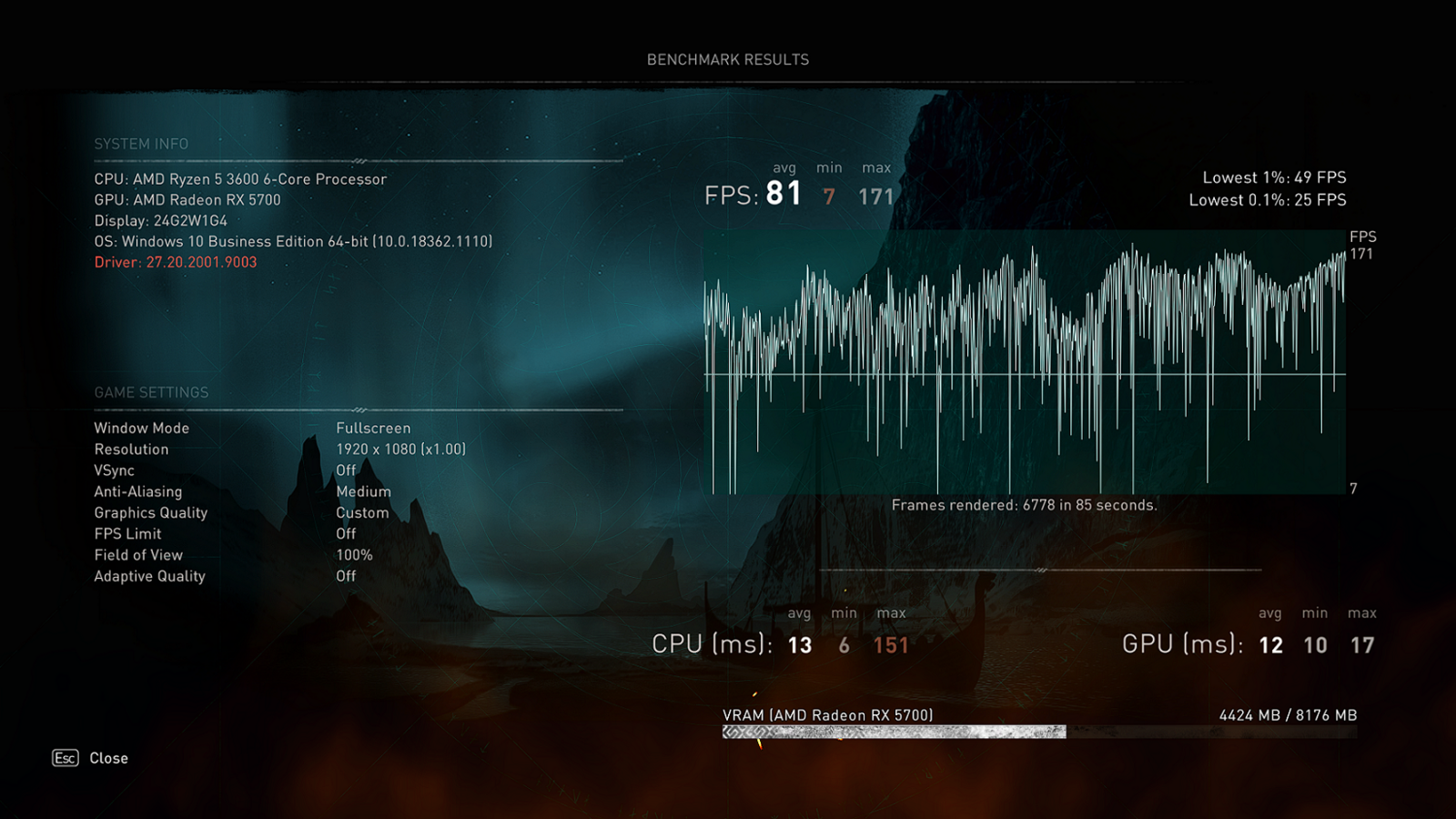Click the CPU maximum value 151
Image resolution: width=1456 pixels, height=819 pixels.
891,645
